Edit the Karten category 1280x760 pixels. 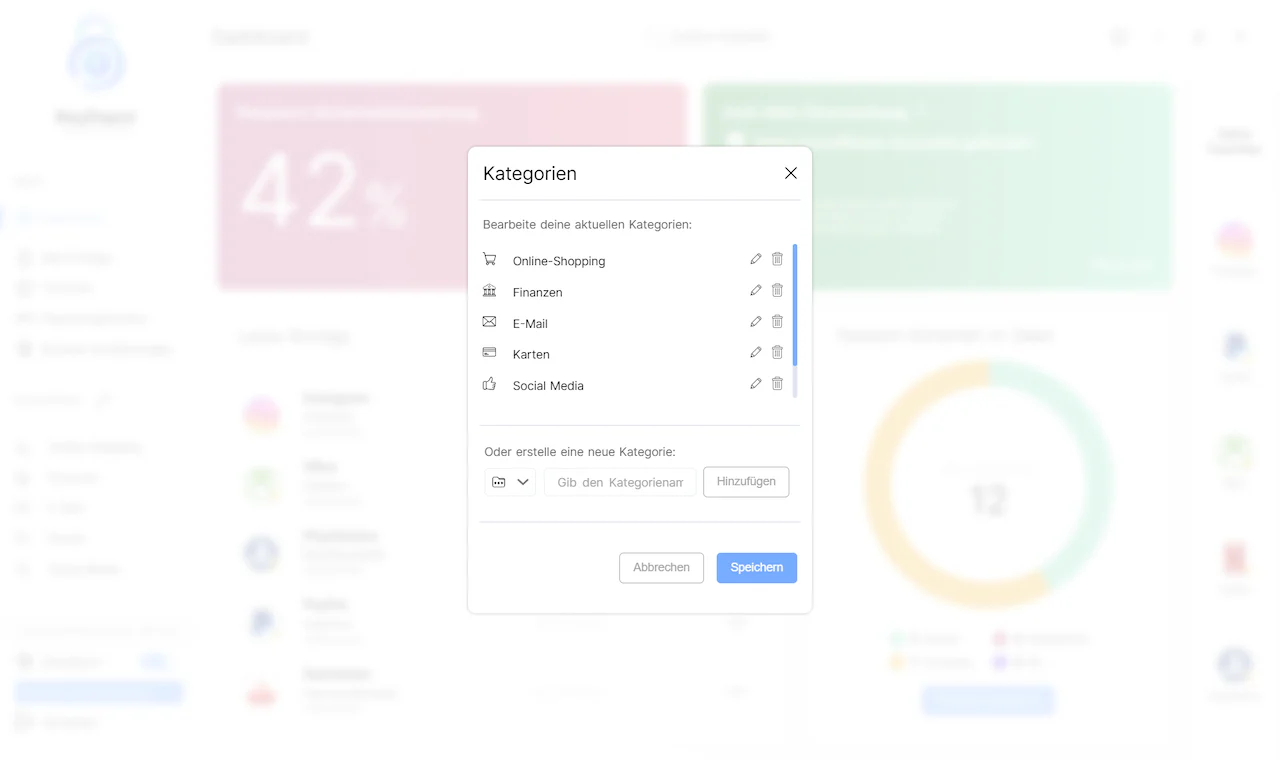pos(756,352)
